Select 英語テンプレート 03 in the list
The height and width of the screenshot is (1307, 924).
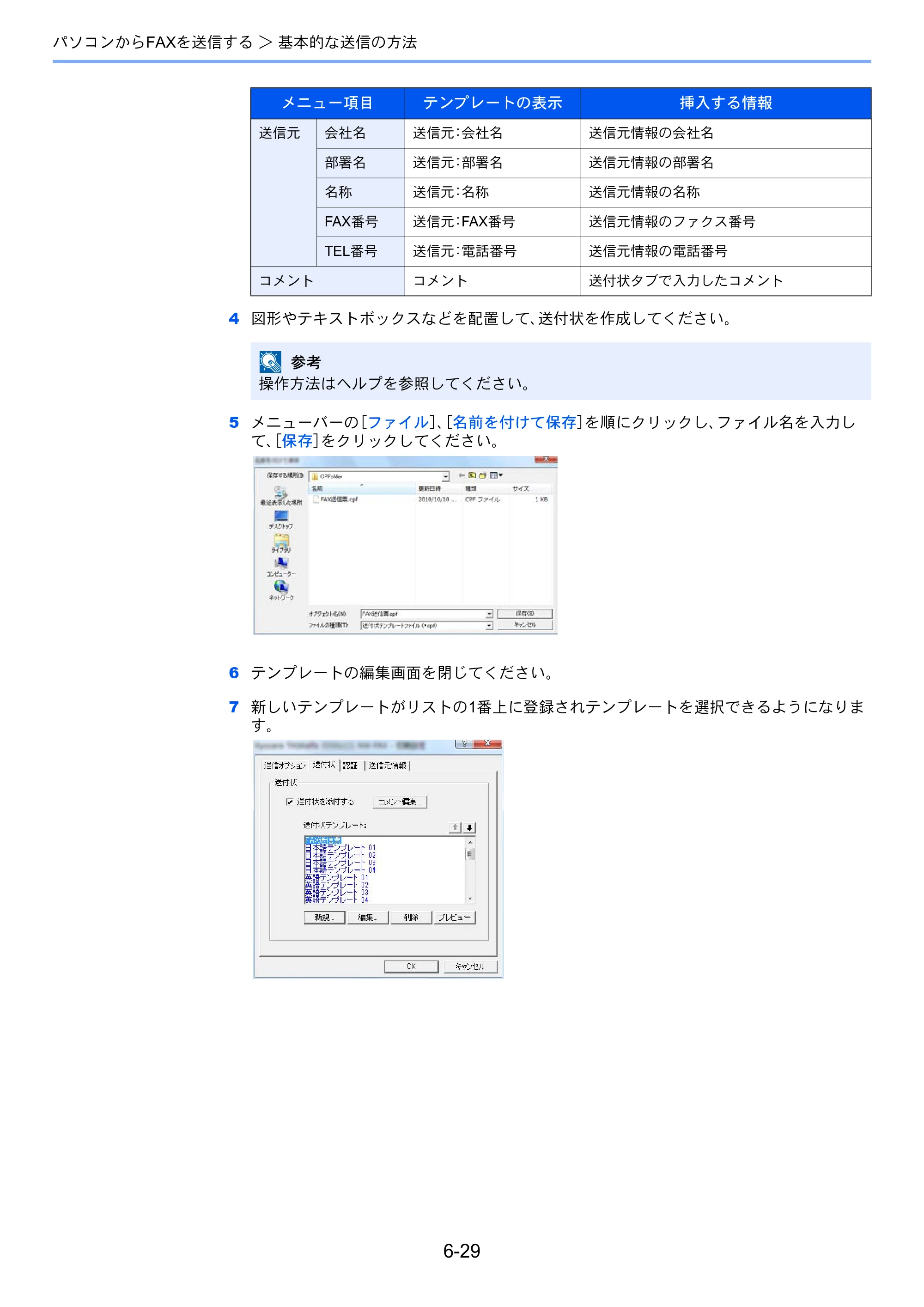click(x=337, y=893)
